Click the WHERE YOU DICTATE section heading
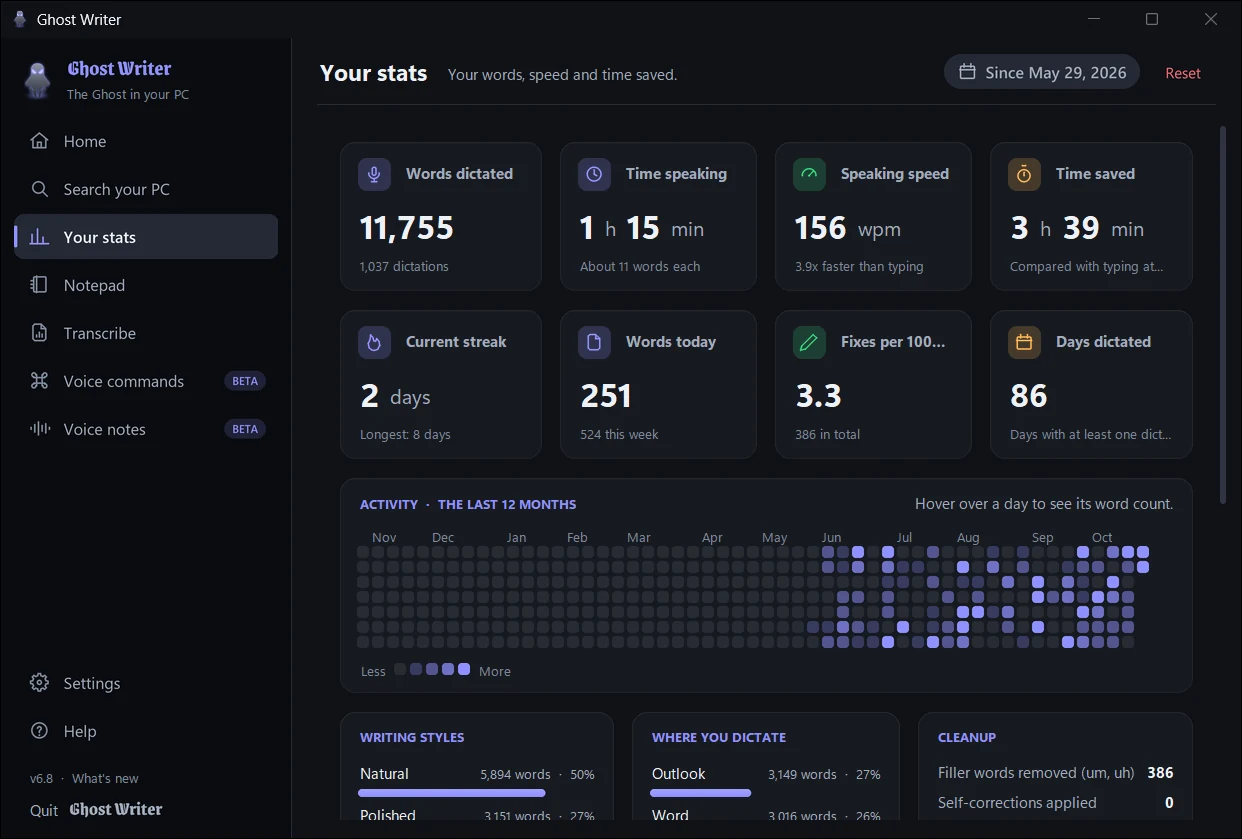Screen dimensions: 1242x839 point(719,737)
